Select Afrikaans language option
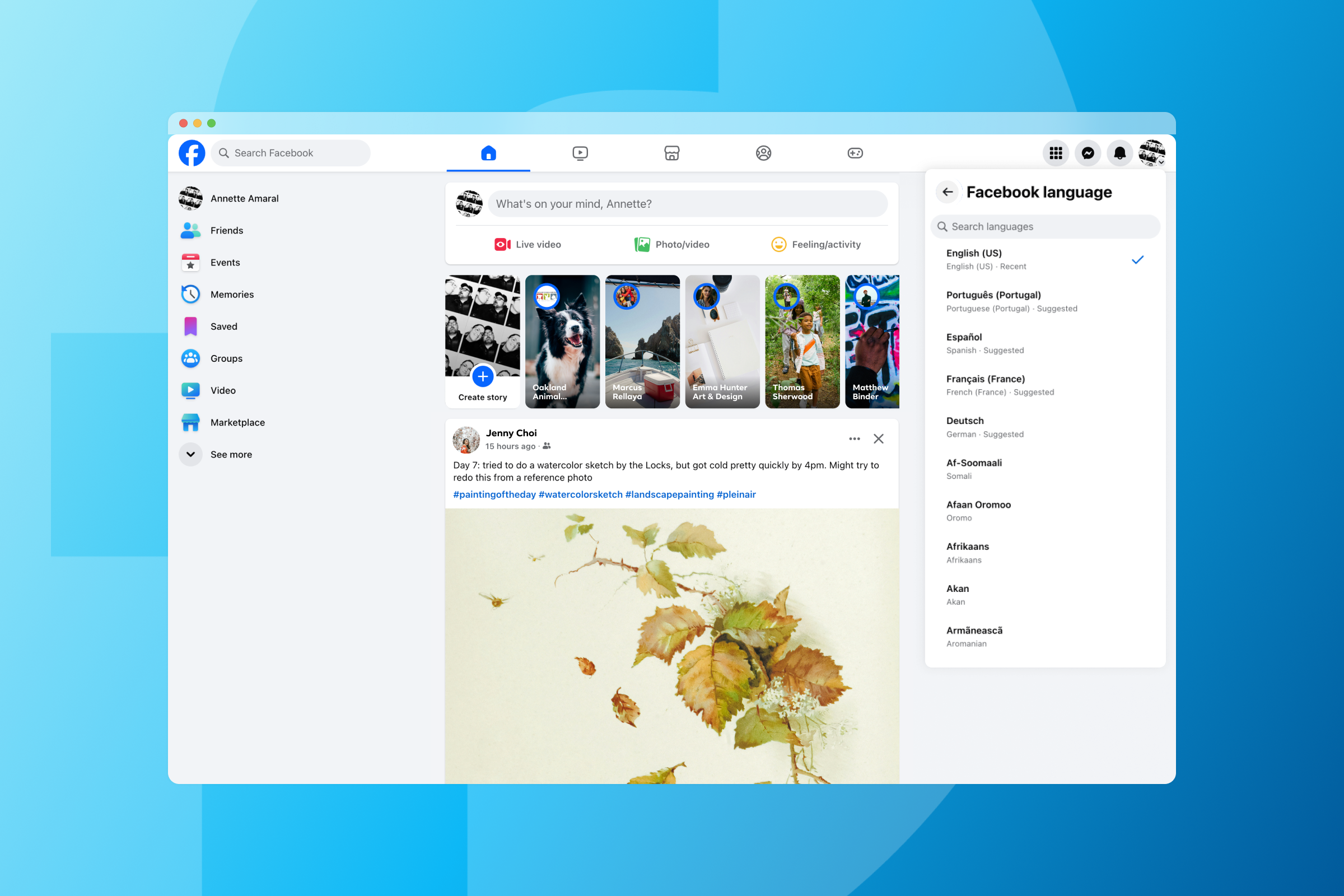The height and width of the screenshot is (896, 1344). coord(1045,553)
